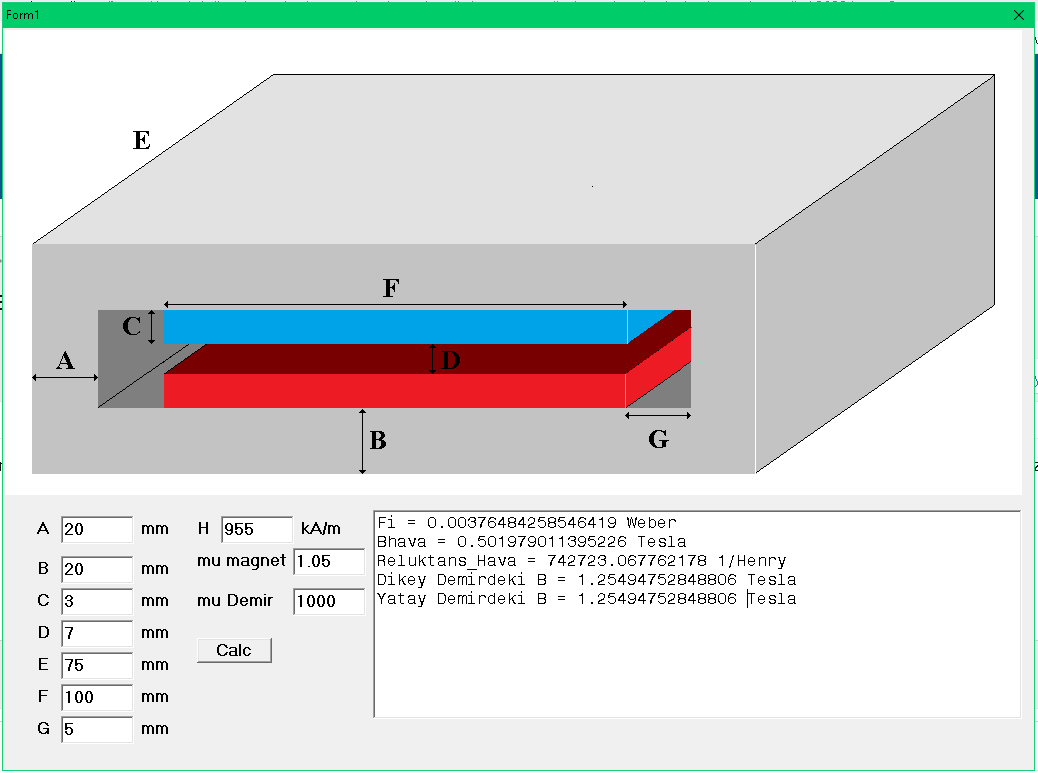Click the D input field showing 7
This screenshot has width=1038, height=773.
[x=96, y=633]
